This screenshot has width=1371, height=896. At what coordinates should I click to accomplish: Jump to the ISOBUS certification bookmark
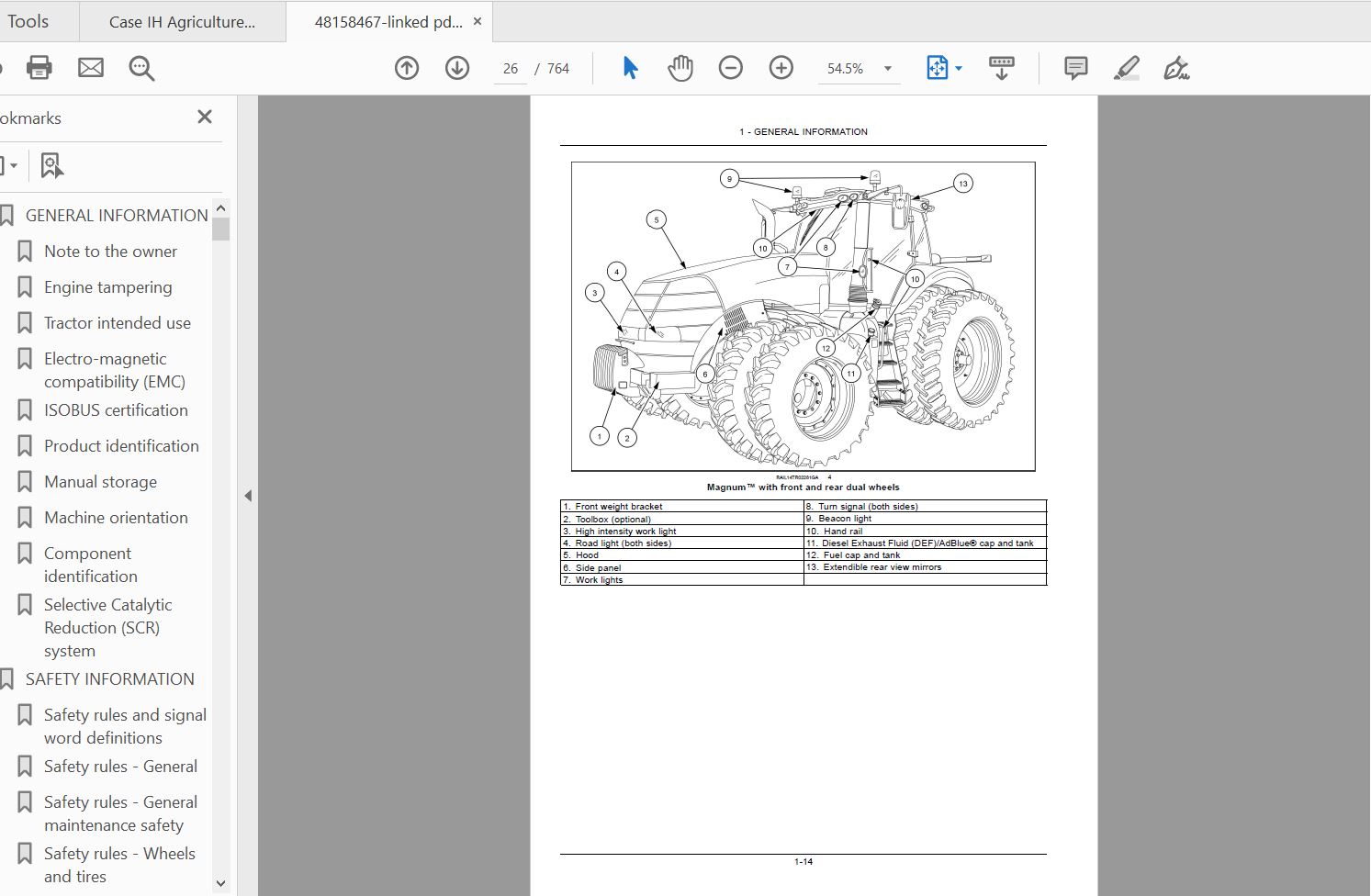(116, 410)
